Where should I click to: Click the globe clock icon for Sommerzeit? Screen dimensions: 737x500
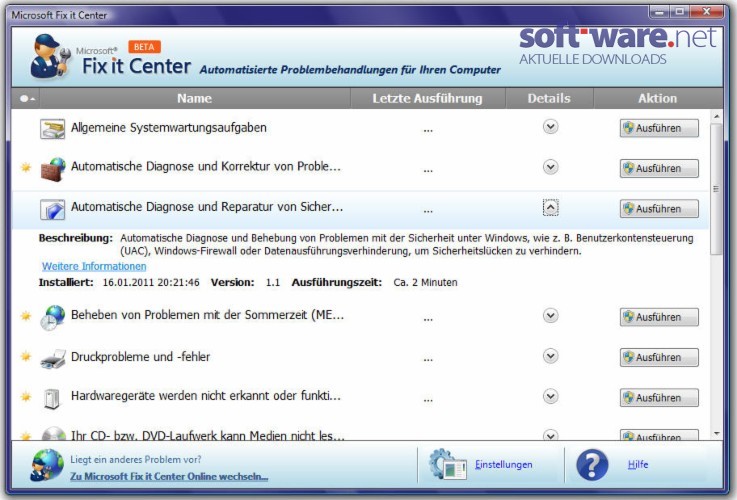click(52, 318)
